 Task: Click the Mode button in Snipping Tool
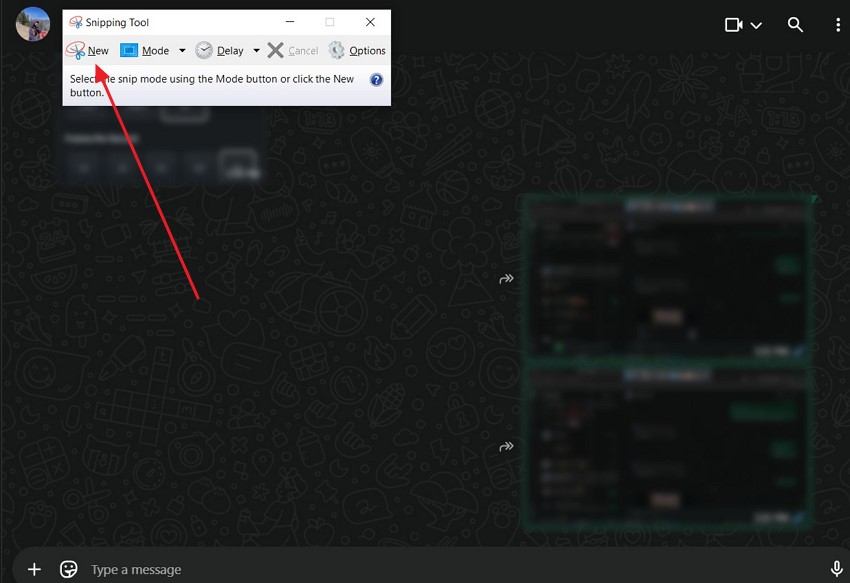pyautogui.click(x=144, y=51)
